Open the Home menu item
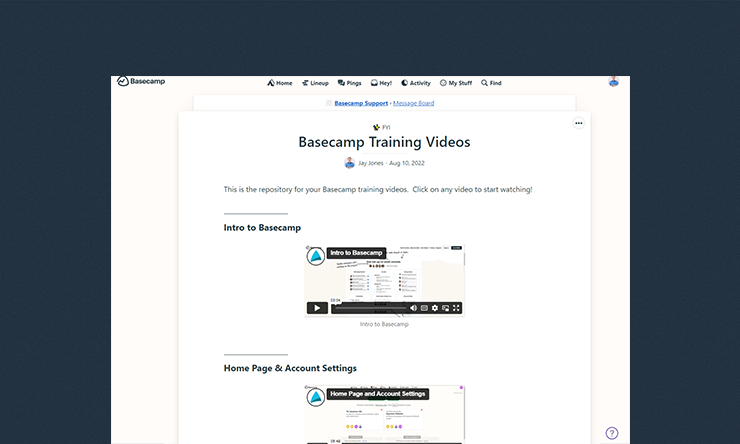This screenshot has width=740, height=444. (x=279, y=83)
